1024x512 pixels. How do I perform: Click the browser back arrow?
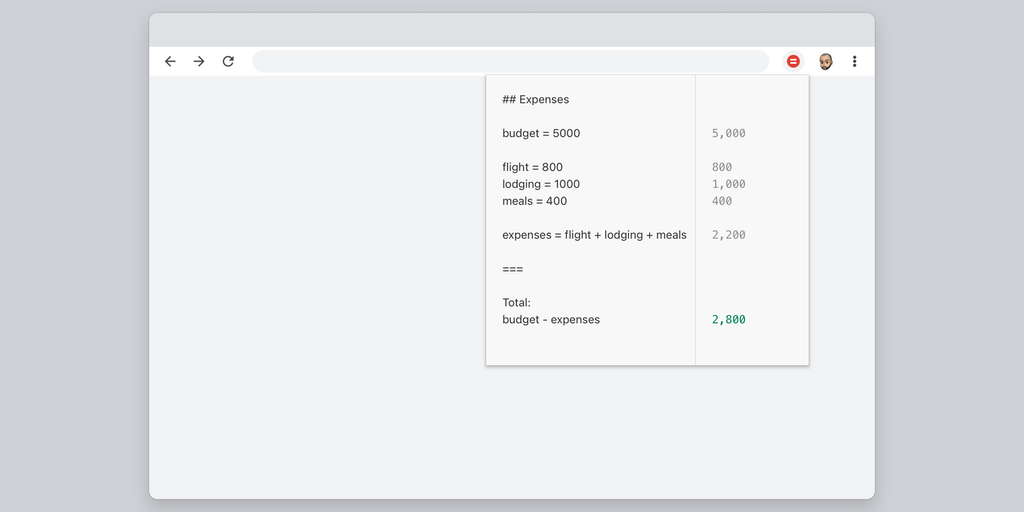[170, 61]
